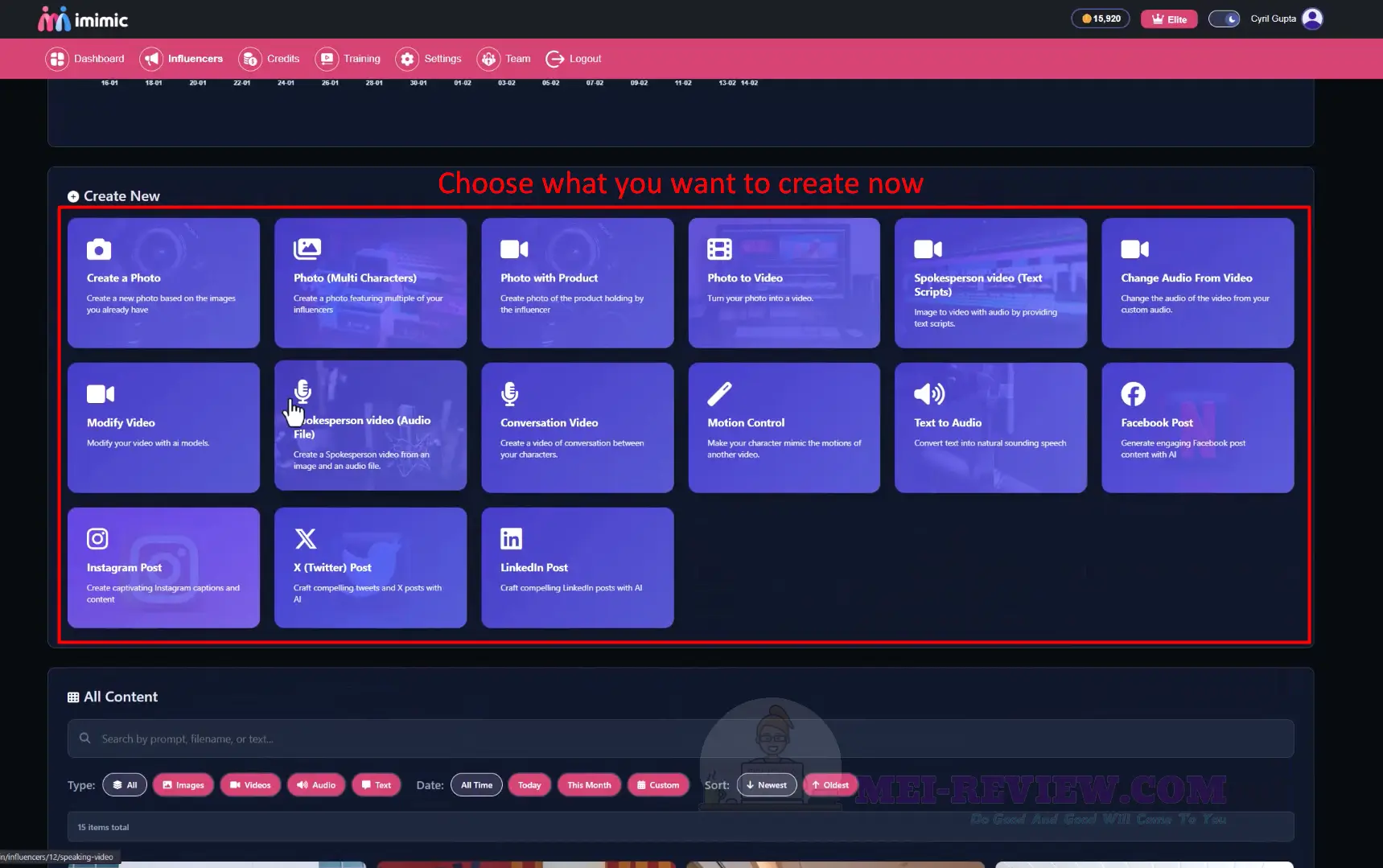The width and height of the screenshot is (1383, 868).
Task: Select the All Time date filter
Action: click(x=476, y=785)
